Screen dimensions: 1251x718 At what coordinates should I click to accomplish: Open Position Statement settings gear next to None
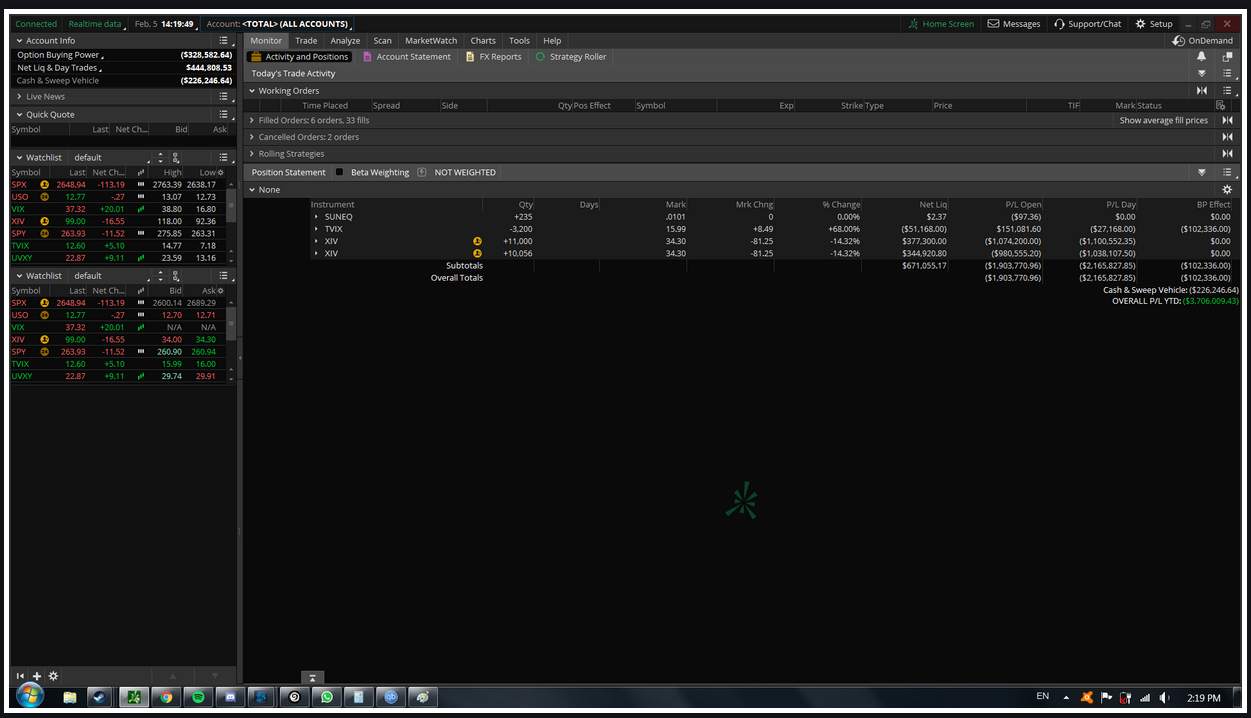1227,190
